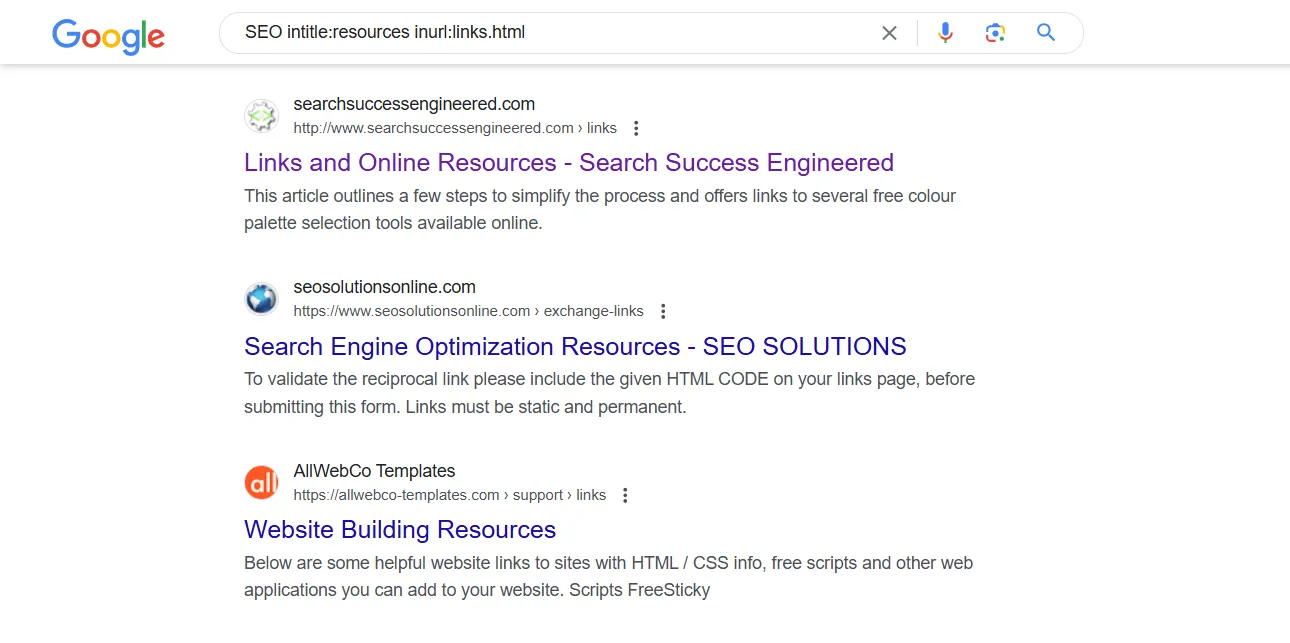The image size is (1290, 643).
Task: Click the searchsuccessengineered.com site name
Action: pyautogui.click(x=414, y=104)
